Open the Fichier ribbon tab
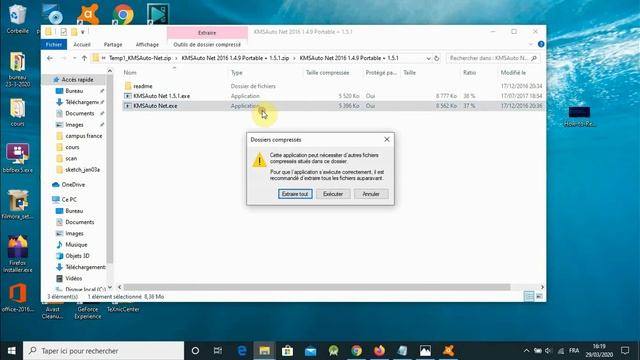The height and width of the screenshot is (360, 640). tap(54, 44)
